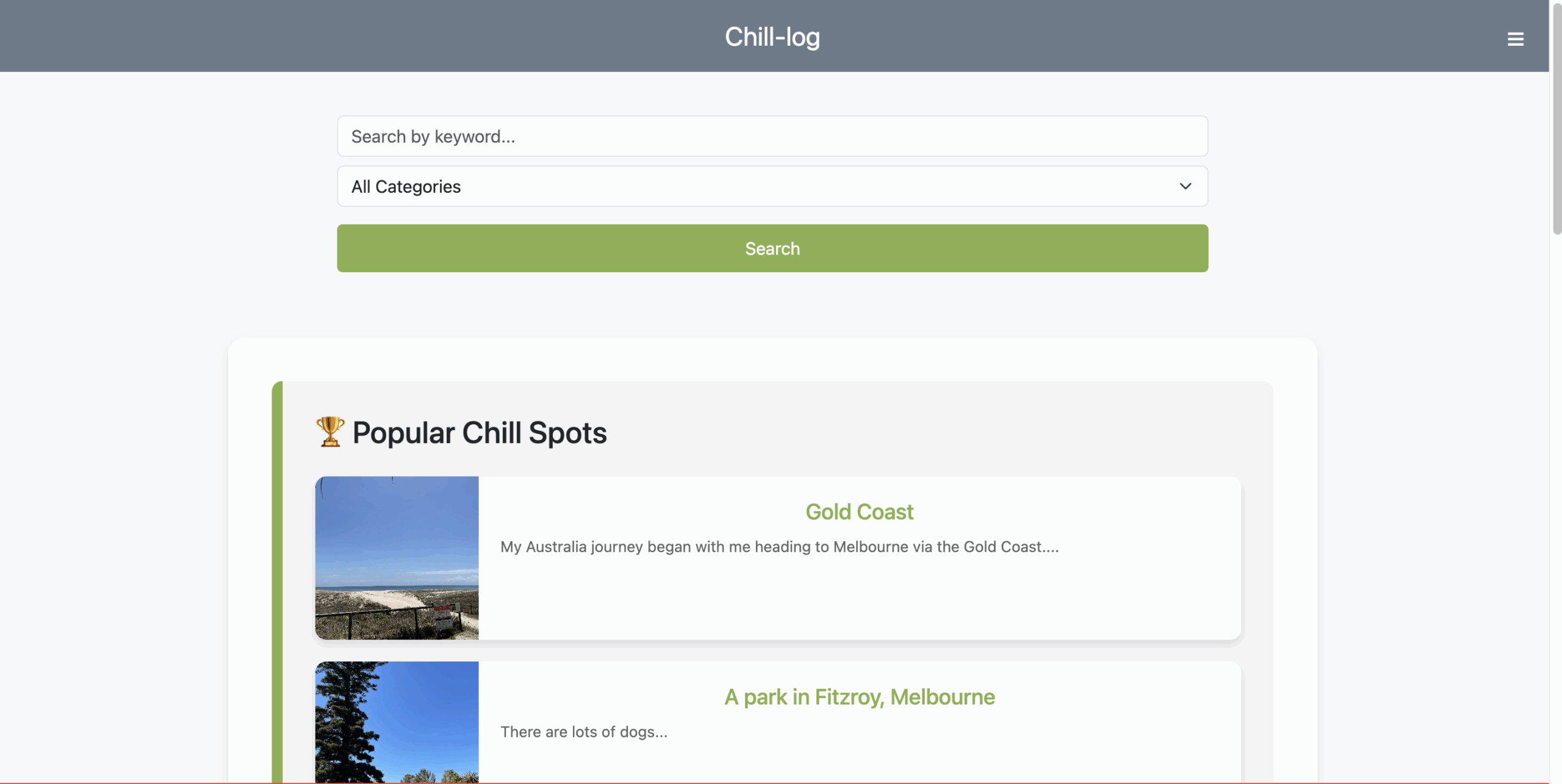This screenshot has width=1562, height=784.
Task: Click the Gold Coast beach thumbnail
Action: 397,558
